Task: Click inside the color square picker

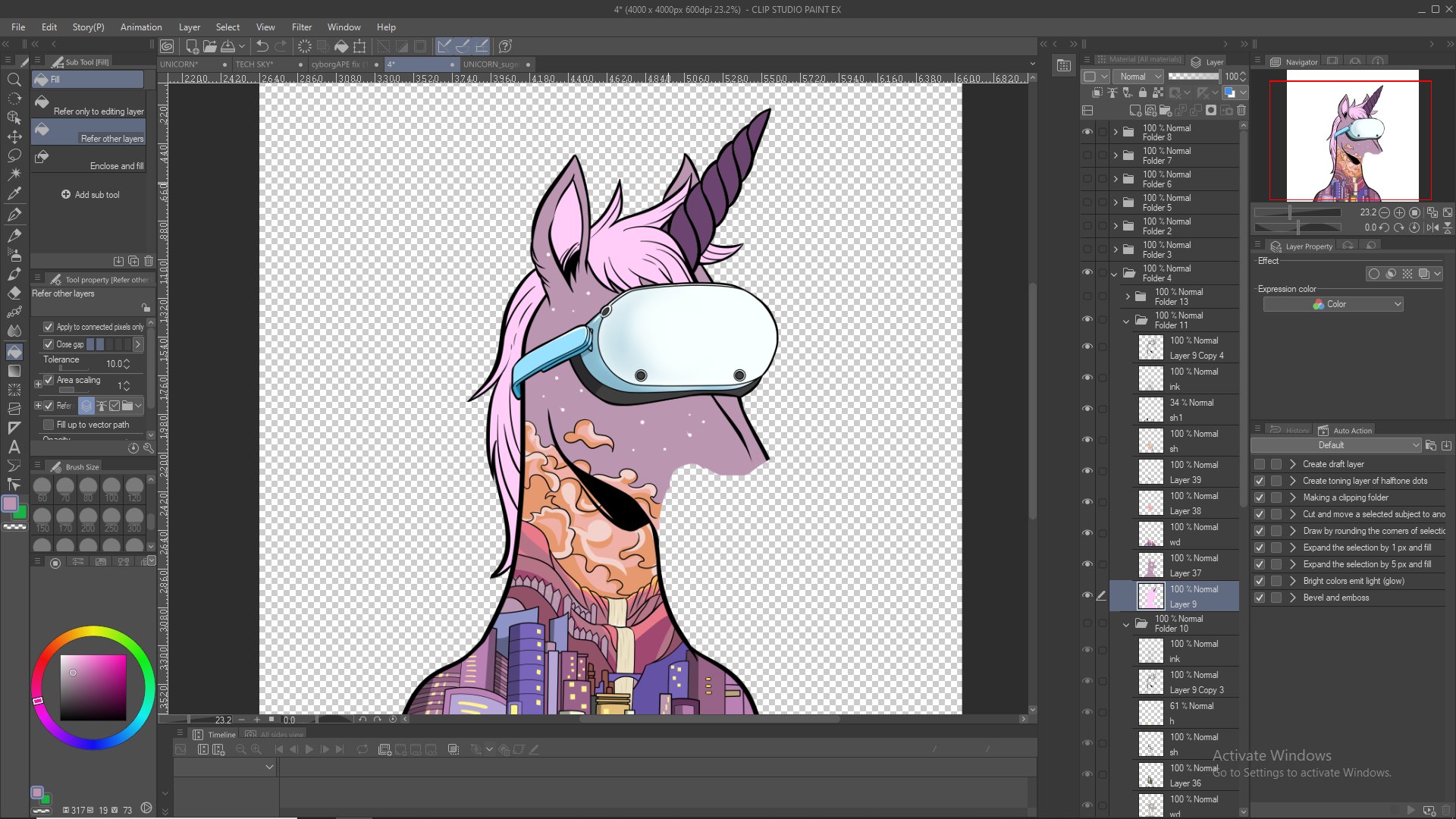Action: pyautogui.click(x=93, y=687)
